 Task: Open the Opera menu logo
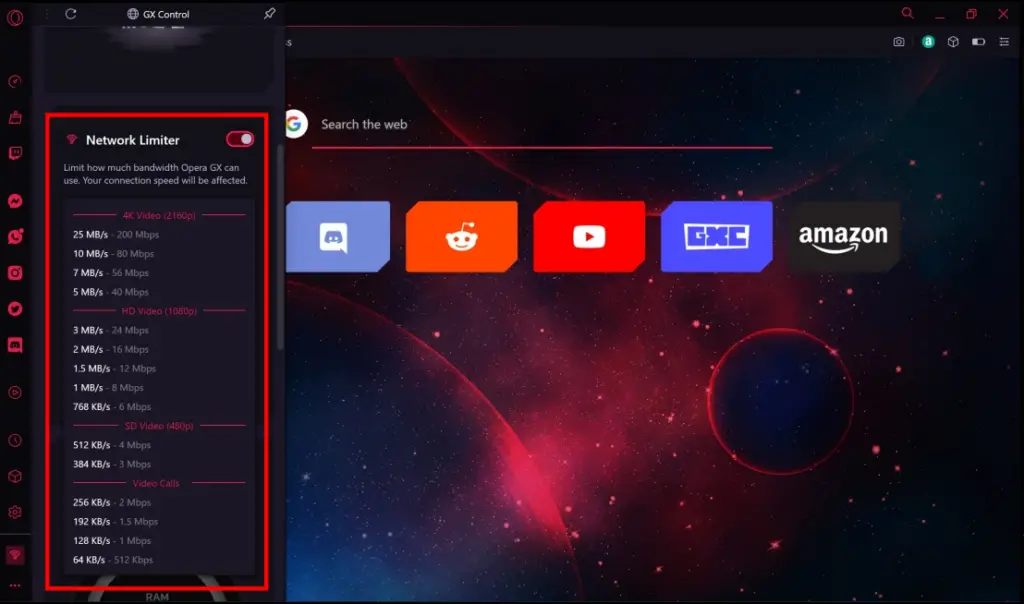pos(15,18)
